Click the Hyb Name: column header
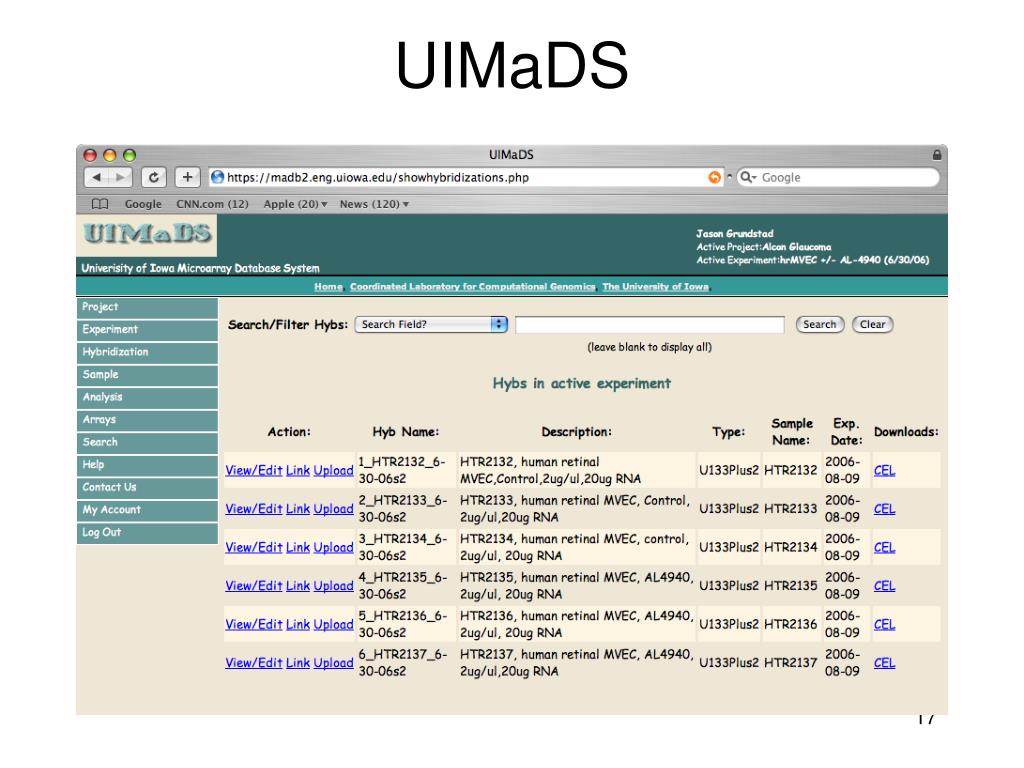1024x768 pixels. [x=406, y=432]
